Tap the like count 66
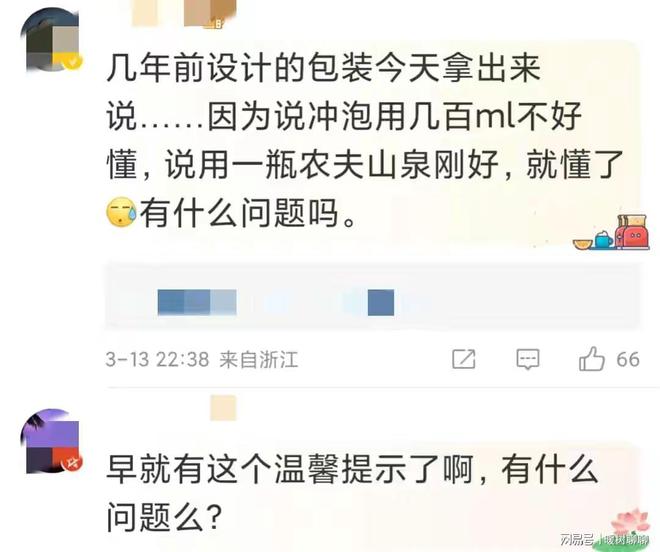This screenshot has height=552, width=660. pos(628,359)
